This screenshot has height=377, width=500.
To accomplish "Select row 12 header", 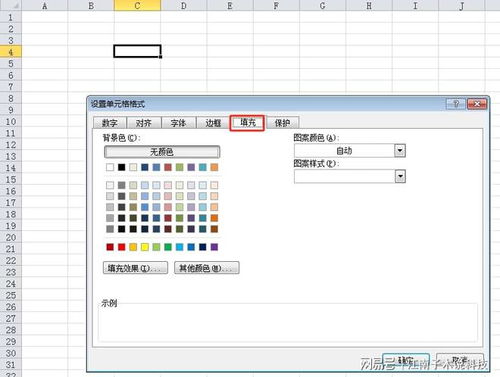I will point(11,145).
